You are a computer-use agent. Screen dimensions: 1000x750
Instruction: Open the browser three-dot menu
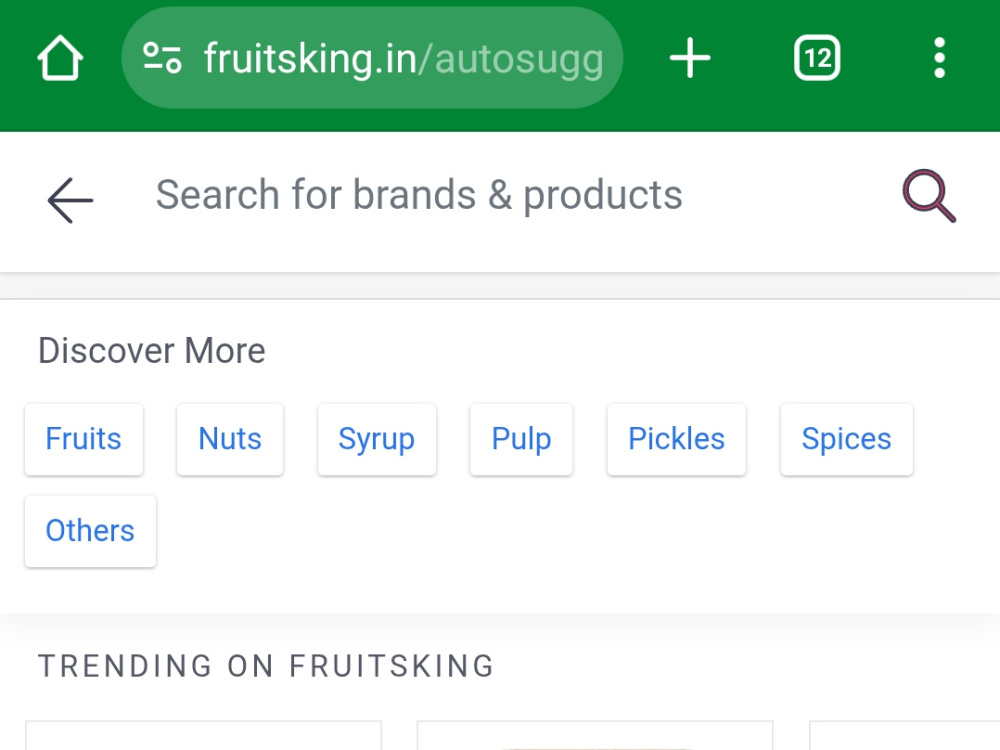point(939,58)
